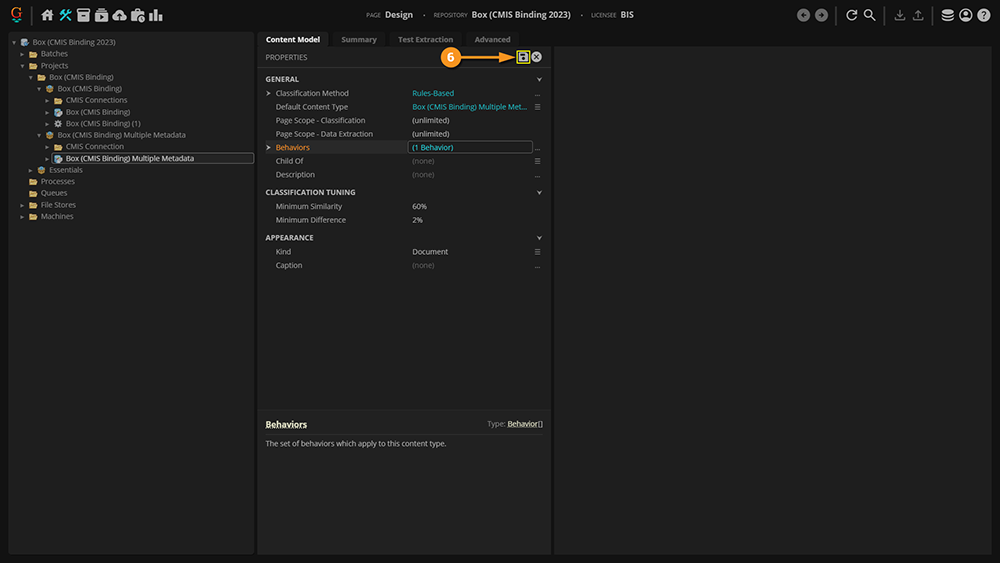Expand the Essentials node
The image size is (1000, 563).
click(31, 170)
